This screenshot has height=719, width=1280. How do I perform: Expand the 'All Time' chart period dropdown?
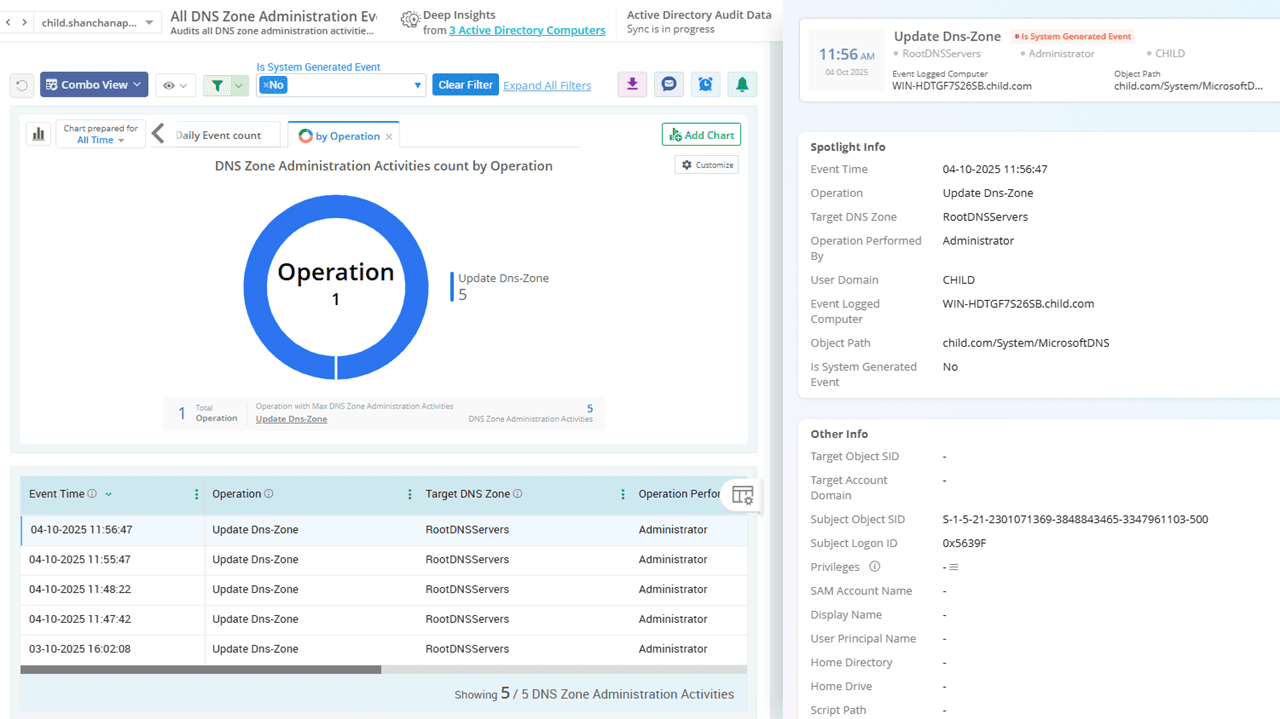(x=101, y=141)
